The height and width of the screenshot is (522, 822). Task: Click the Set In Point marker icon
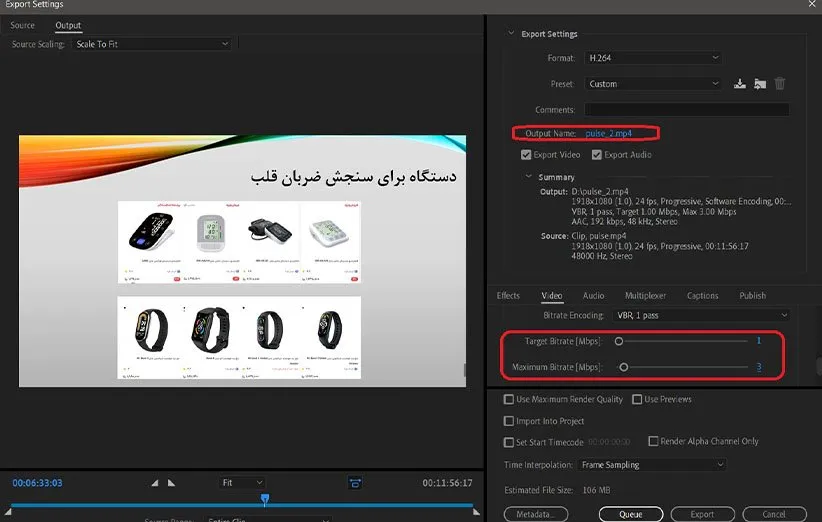(155, 483)
